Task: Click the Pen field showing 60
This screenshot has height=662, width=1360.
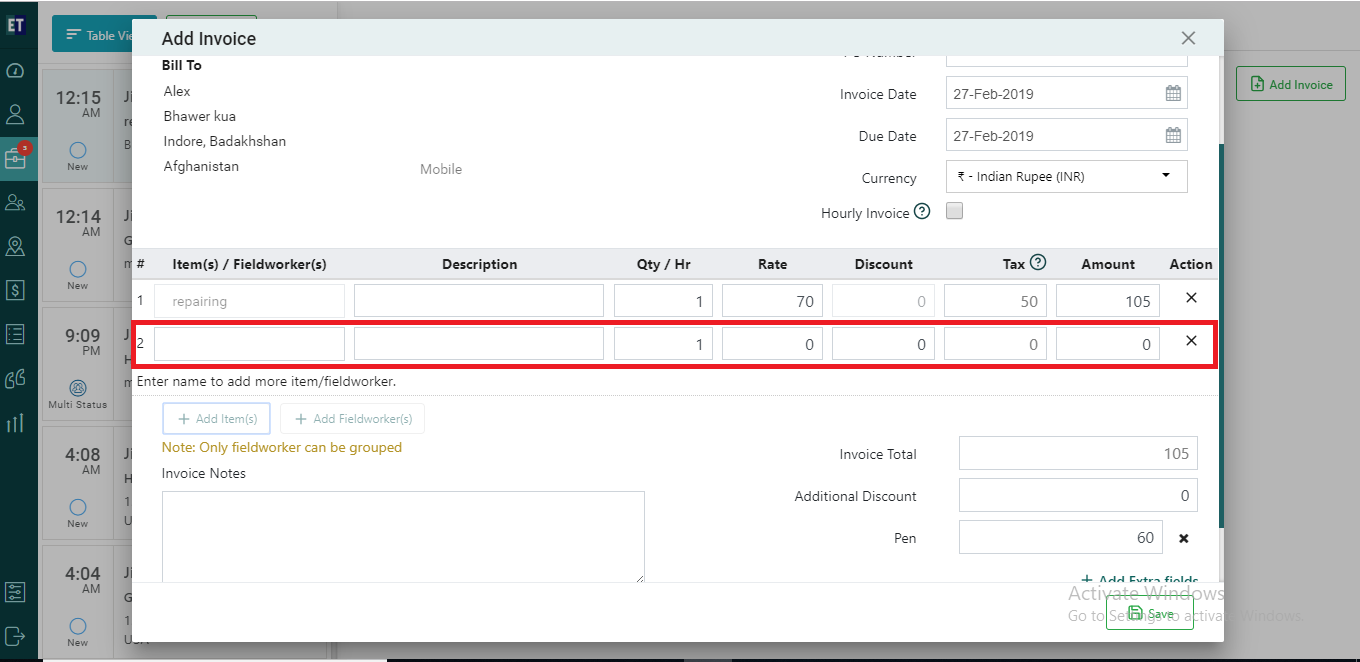Action: tap(1061, 537)
